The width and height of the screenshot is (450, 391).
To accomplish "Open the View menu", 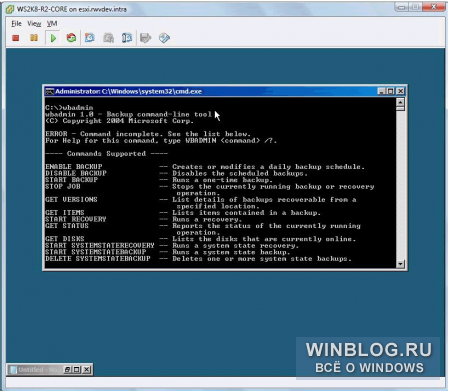I will click(34, 24).
